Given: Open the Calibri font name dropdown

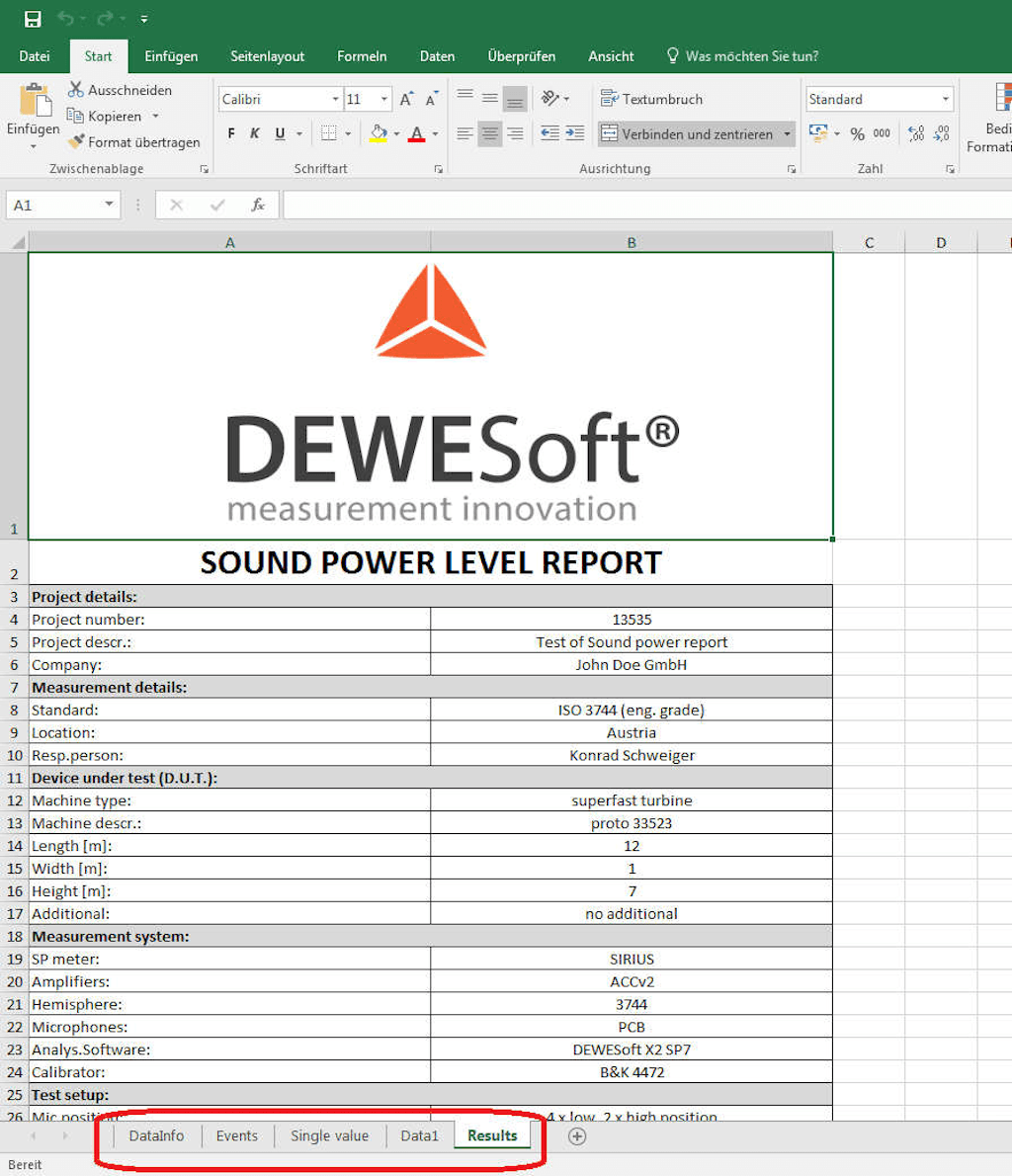Looking at the screenshot, I should [x=335, y=99].
